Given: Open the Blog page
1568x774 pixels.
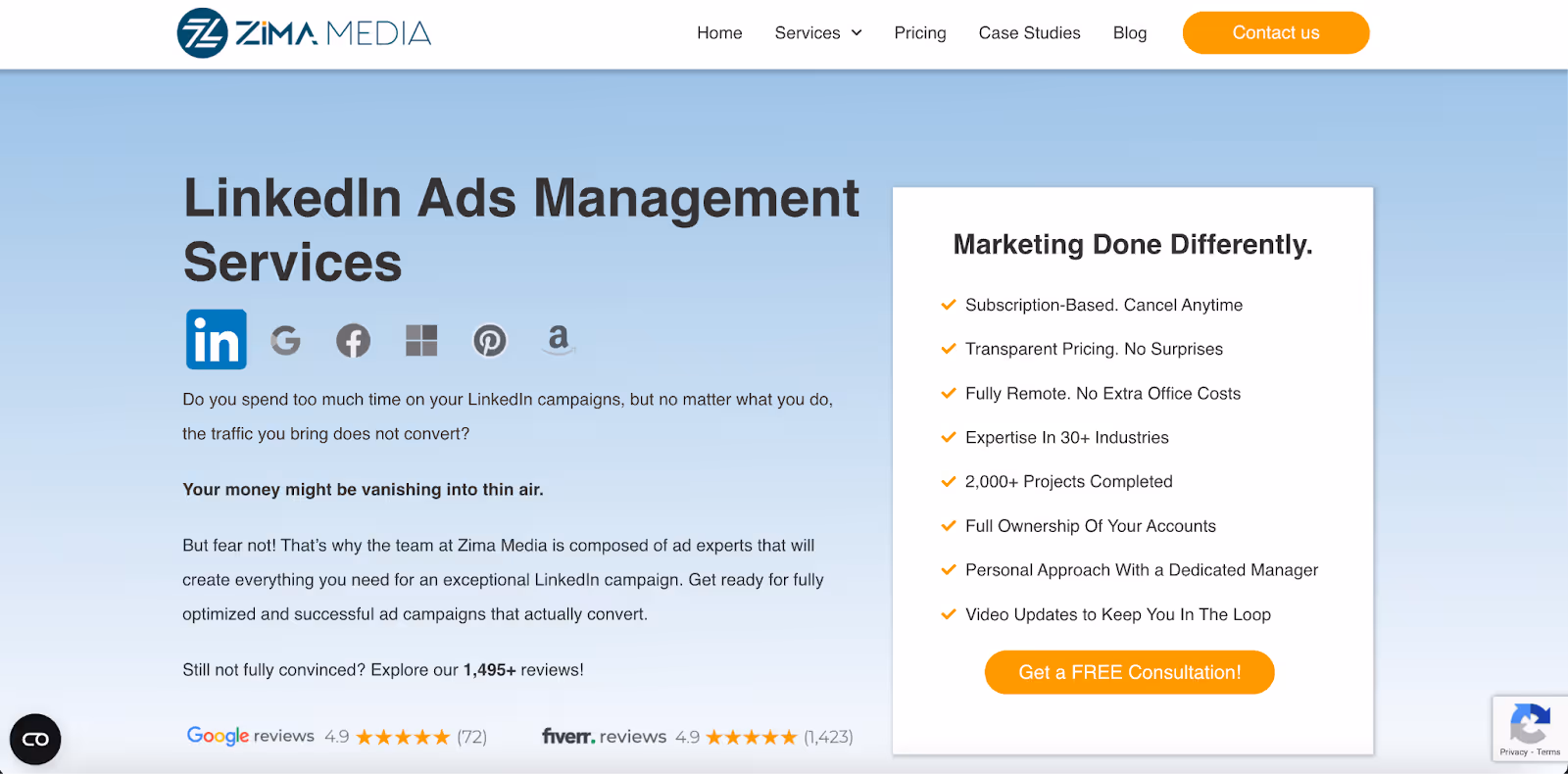Looking at the screenshot, I should [x=1130, y=33].
